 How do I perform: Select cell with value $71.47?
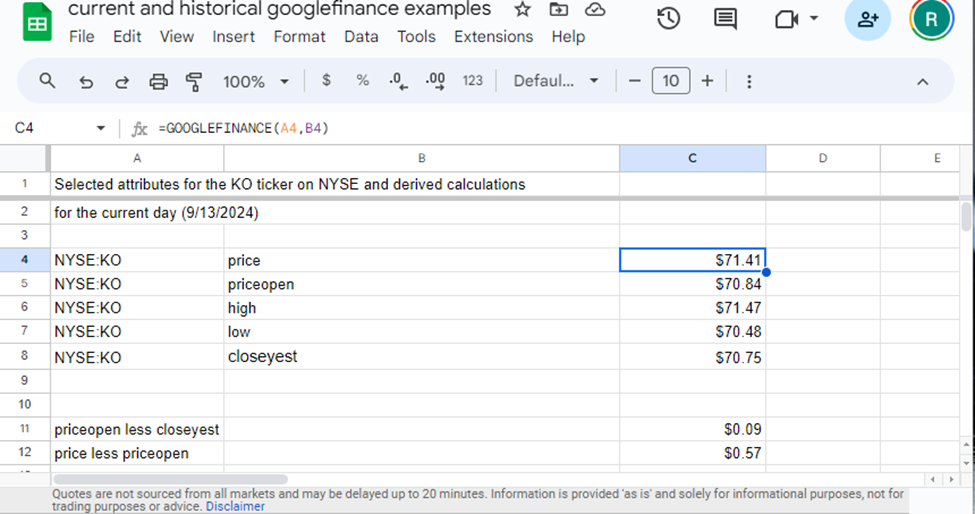tap(693, 308)
